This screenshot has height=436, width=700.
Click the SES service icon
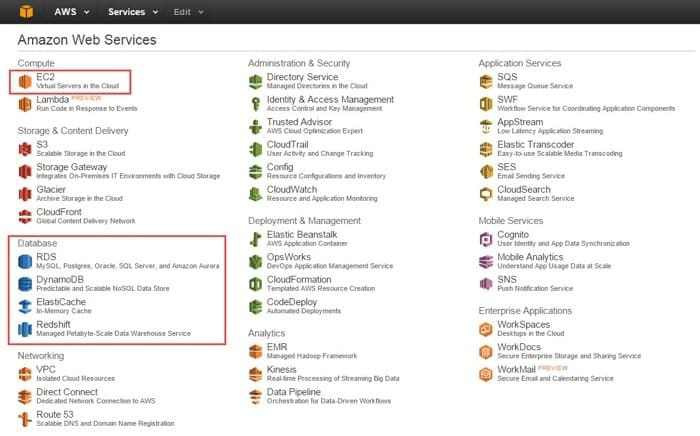click(486, 171)
